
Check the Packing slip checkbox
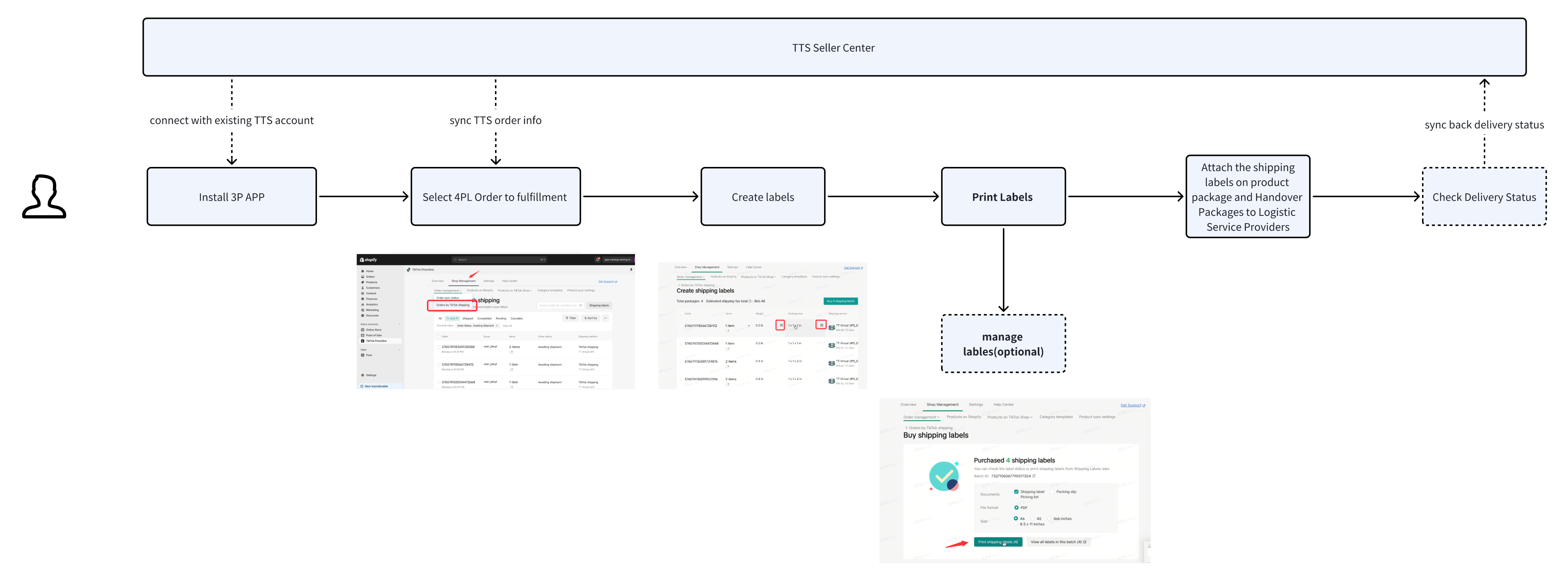[1052, 492]
